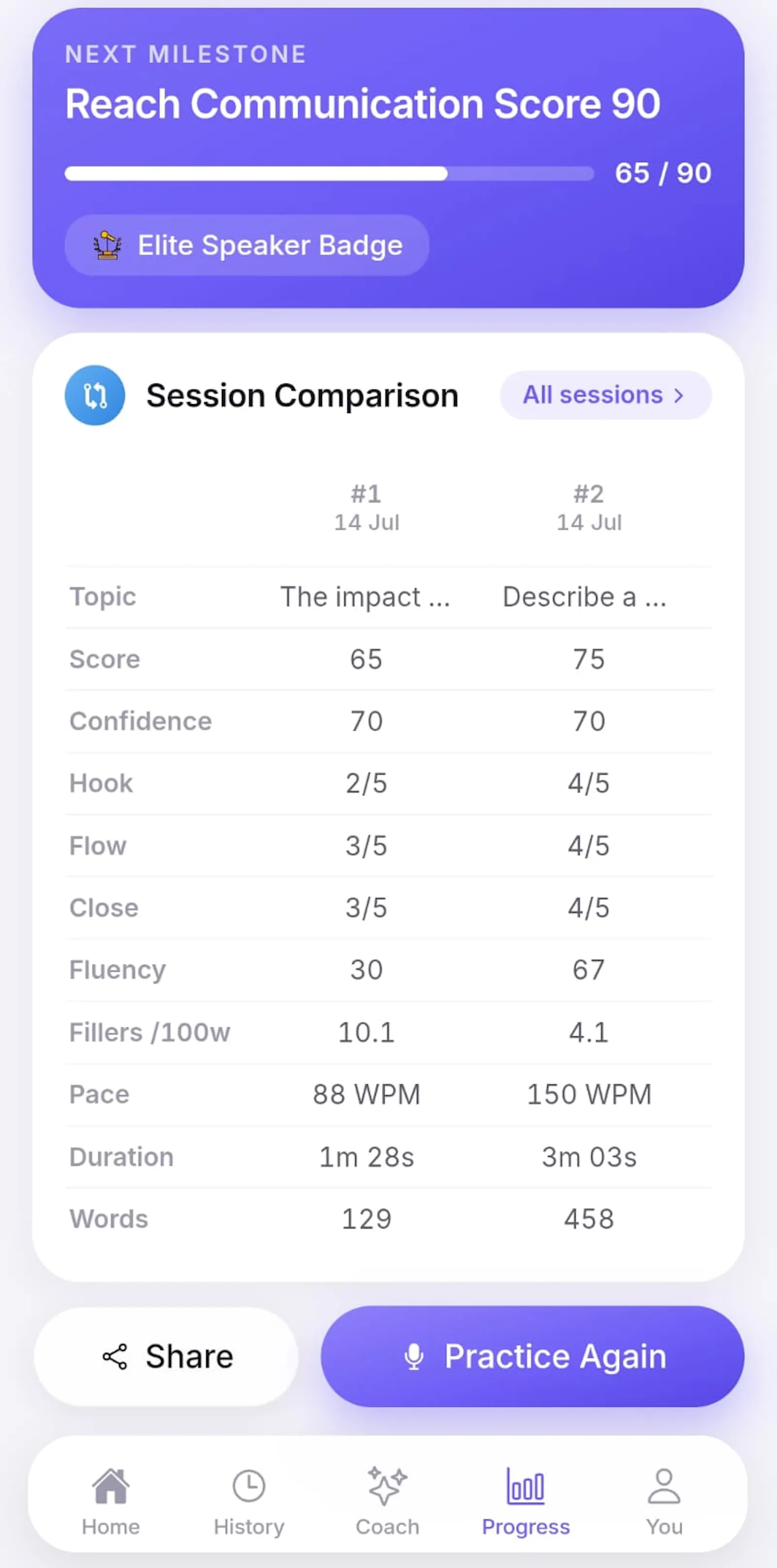Tap the Home icon in bottom navigation

pos(111,1486)
